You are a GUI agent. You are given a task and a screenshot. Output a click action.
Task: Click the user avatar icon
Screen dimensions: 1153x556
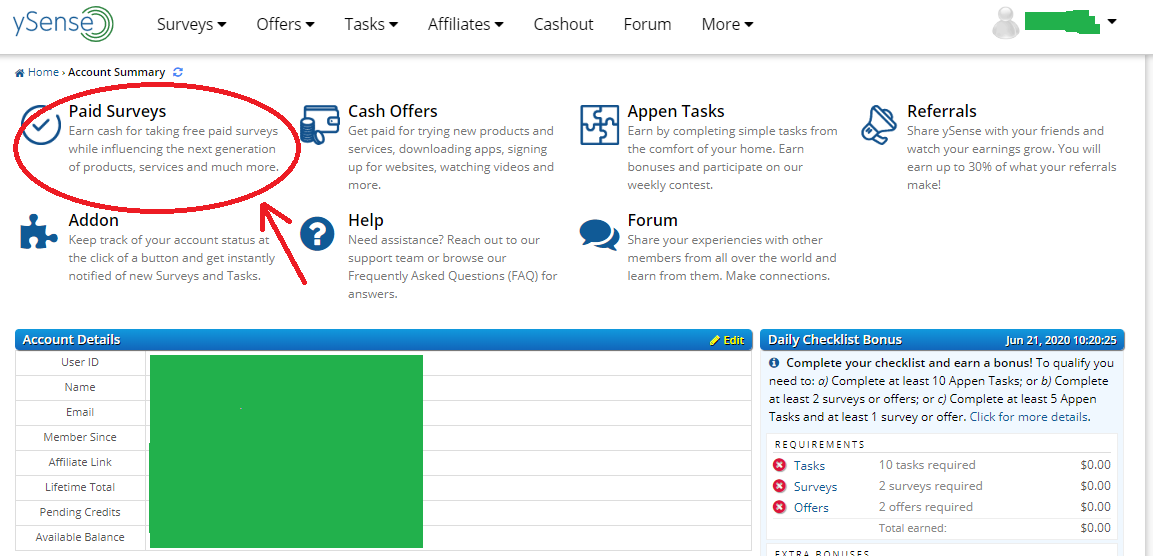pyautogui.click(x=1005, y=24)
